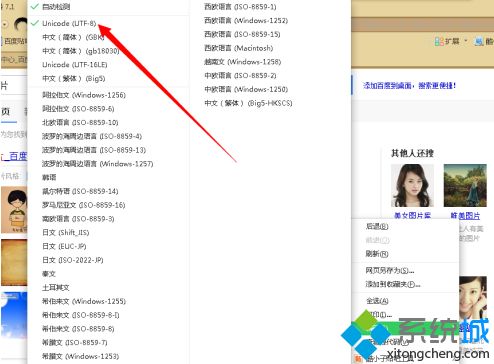
Task: Choose 中文（简体）(GBK) encoding
Action: (x=73, y=37)
